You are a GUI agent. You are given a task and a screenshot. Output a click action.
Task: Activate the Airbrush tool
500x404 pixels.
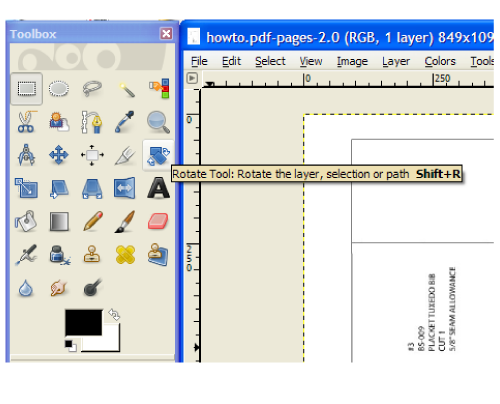click(x=26, y=255)
